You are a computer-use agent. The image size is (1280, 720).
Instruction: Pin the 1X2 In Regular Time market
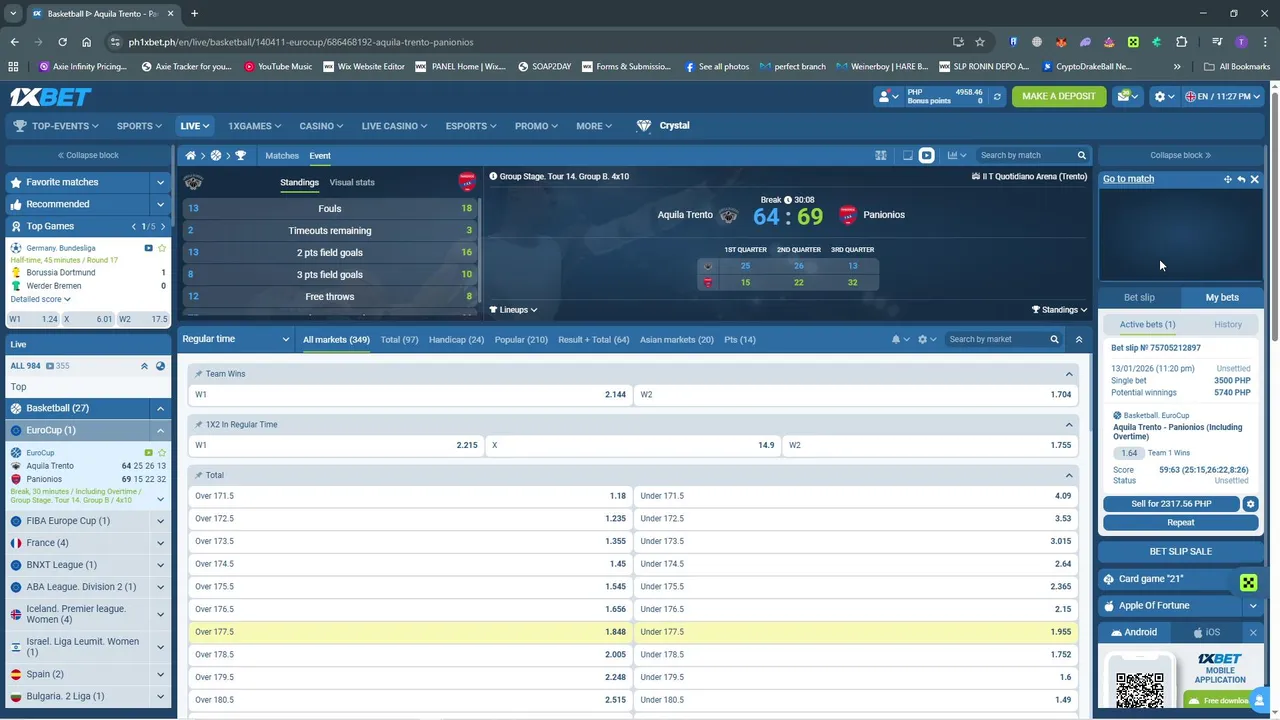point(199,425)
